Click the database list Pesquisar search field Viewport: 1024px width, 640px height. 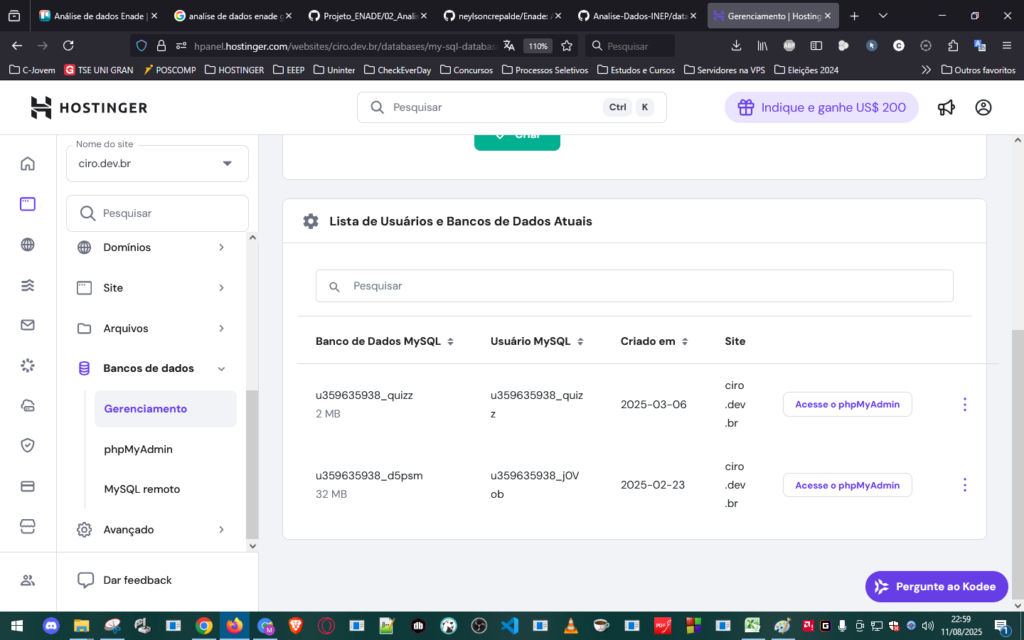[634, 286]
